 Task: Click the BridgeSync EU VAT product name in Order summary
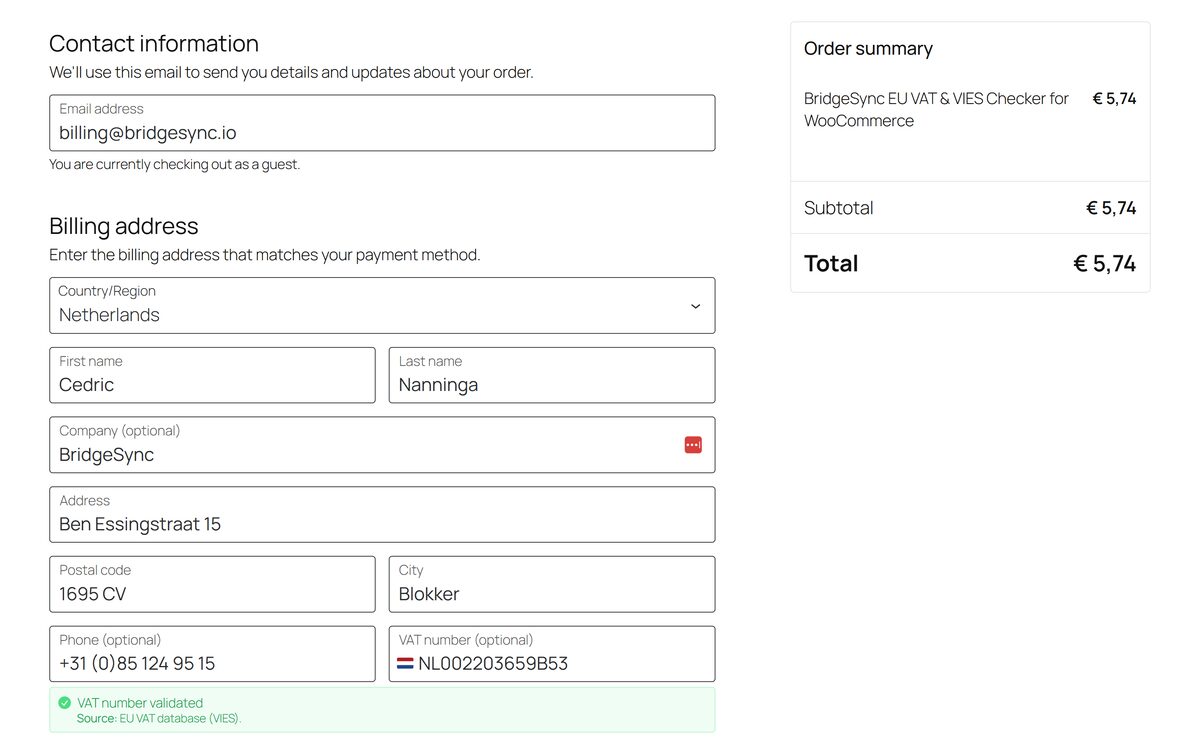pos(936,109)
